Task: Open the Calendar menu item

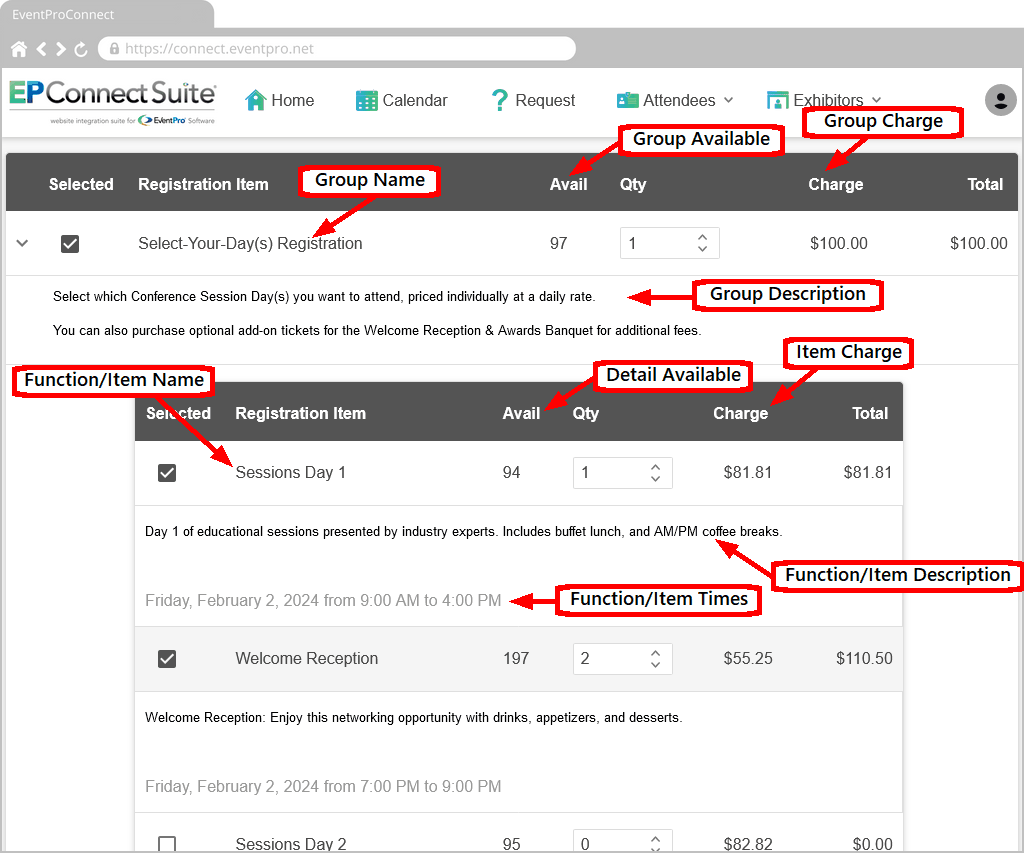Action: pyautogui.click(x=402, y=100)
